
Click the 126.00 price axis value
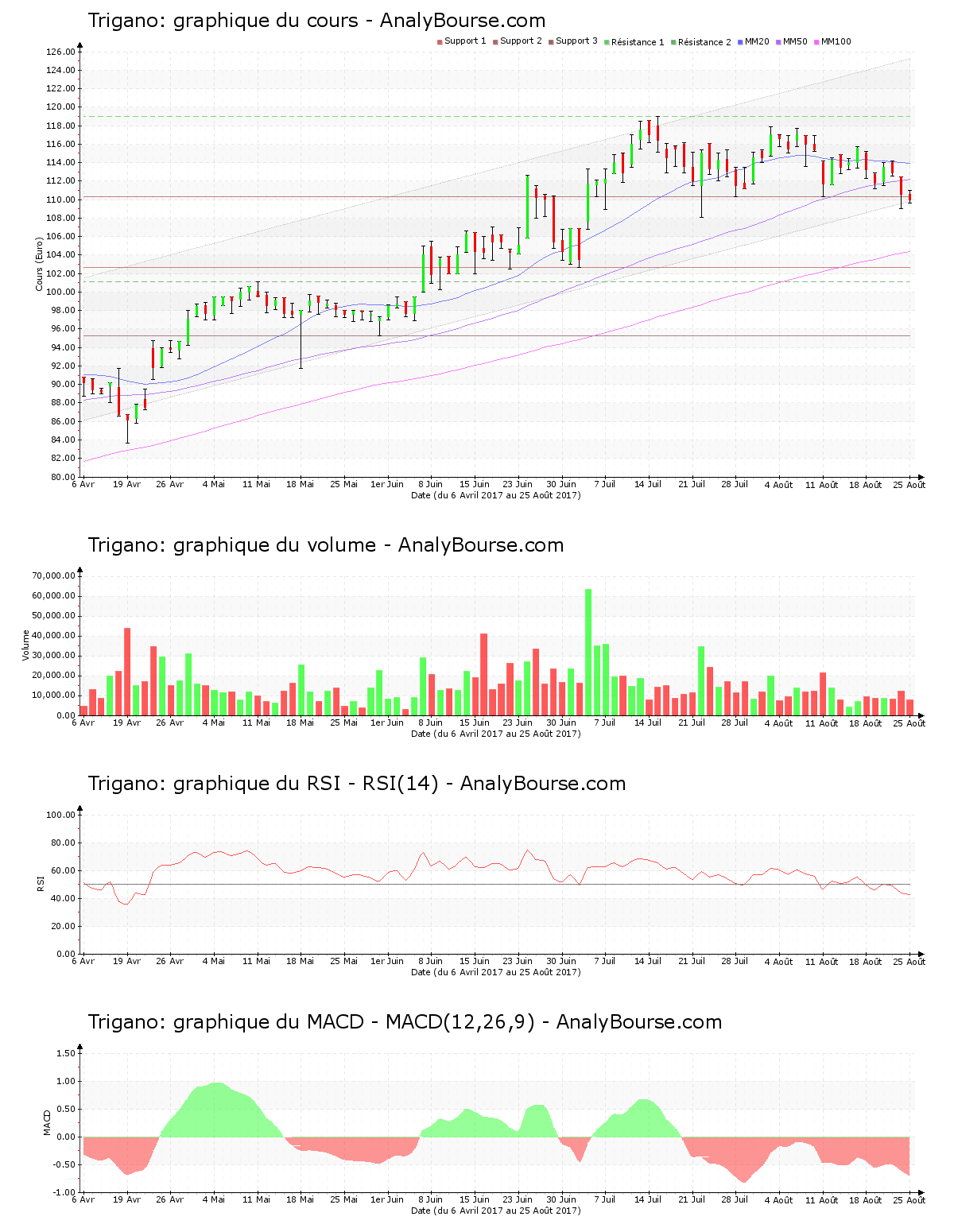[x=60, y=52]
